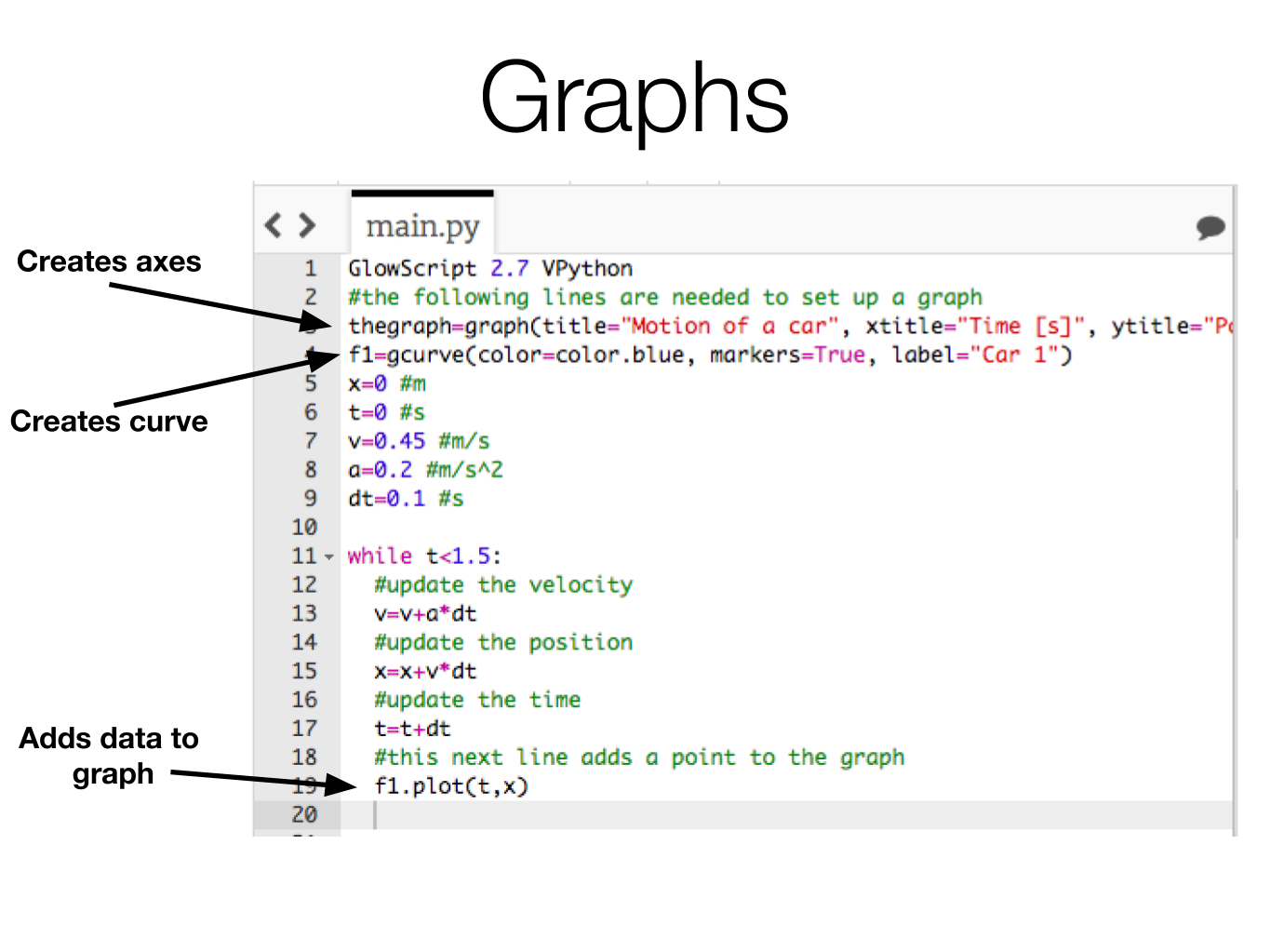The height and width of the screenshot is (952, 1270).
Task: Collapse the while loop at line 11
Action: pyautogui.click(x=328, y=557)
